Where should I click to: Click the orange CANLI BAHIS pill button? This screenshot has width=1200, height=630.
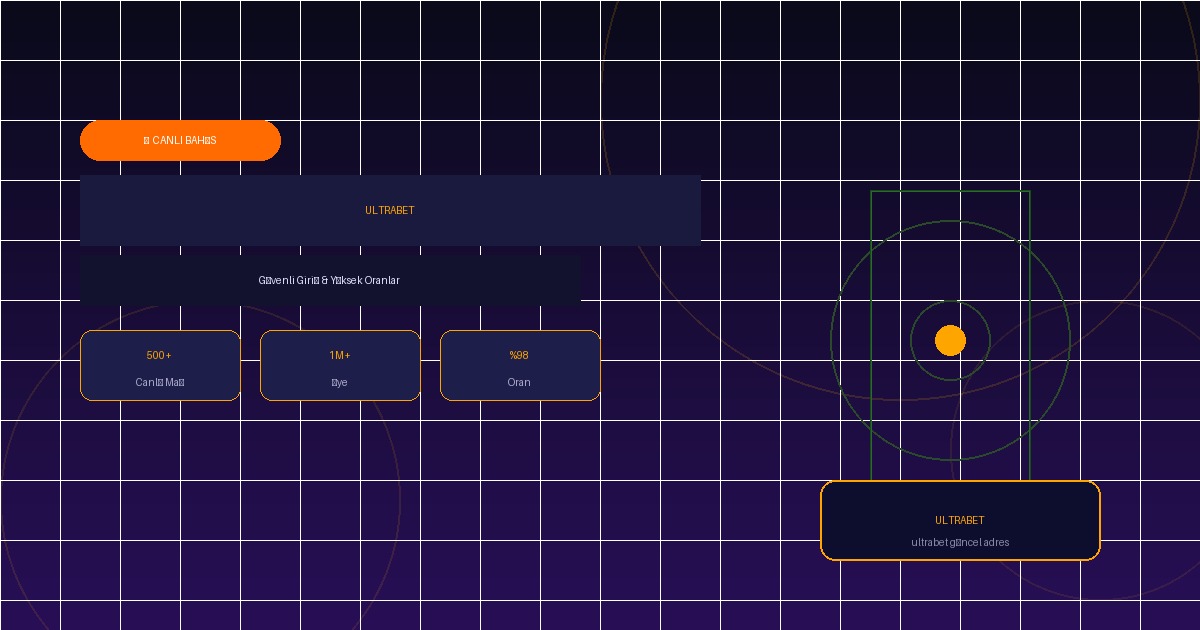tap(180, 140)
